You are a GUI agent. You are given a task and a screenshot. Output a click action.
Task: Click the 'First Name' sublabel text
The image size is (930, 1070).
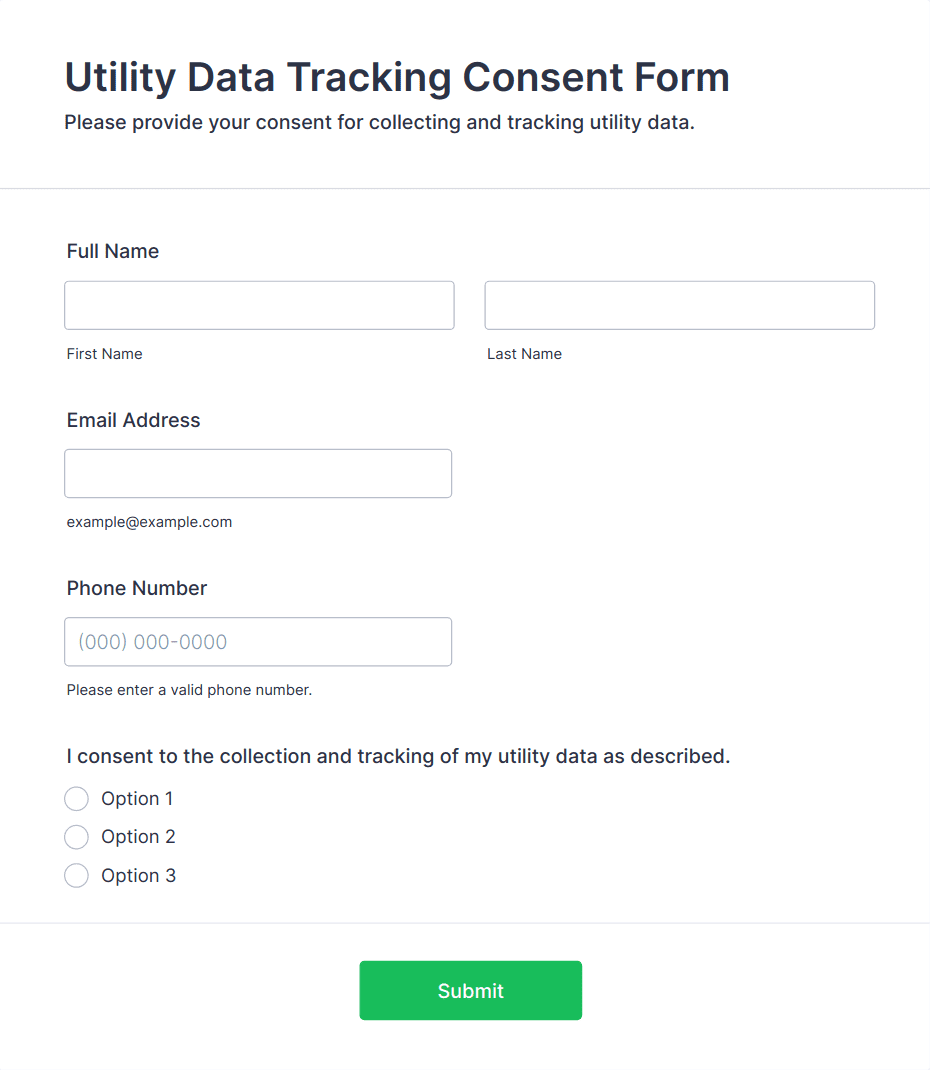coord(105,354)
